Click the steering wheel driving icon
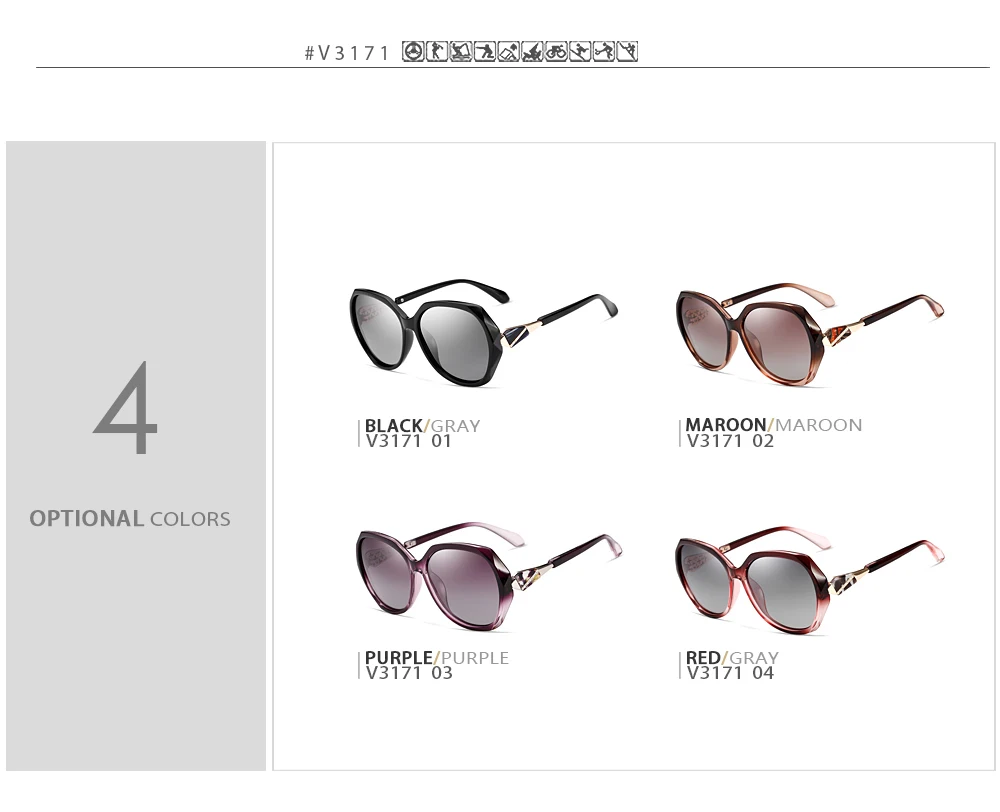 click(x=413, y=51)
